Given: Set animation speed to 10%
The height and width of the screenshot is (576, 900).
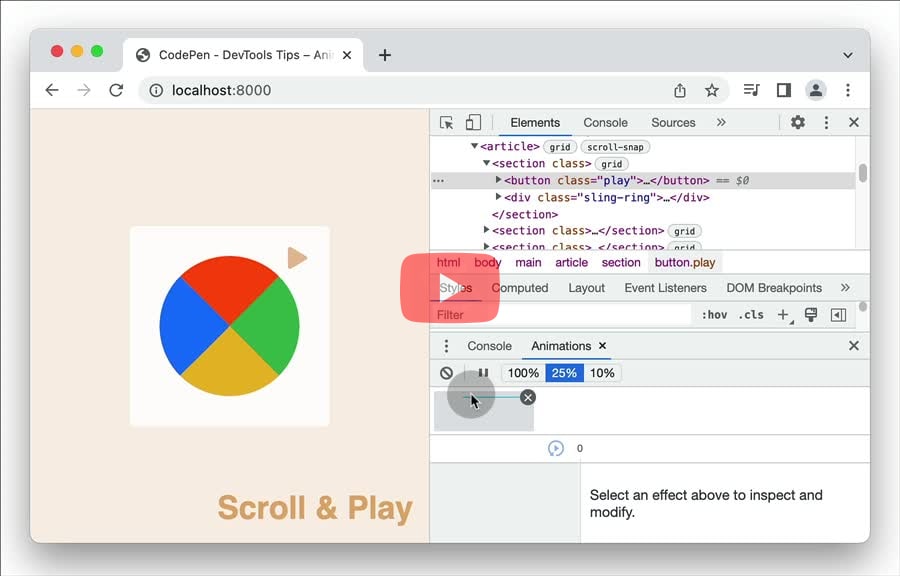Looking at the screenshot, I should [x=602, y=373].
